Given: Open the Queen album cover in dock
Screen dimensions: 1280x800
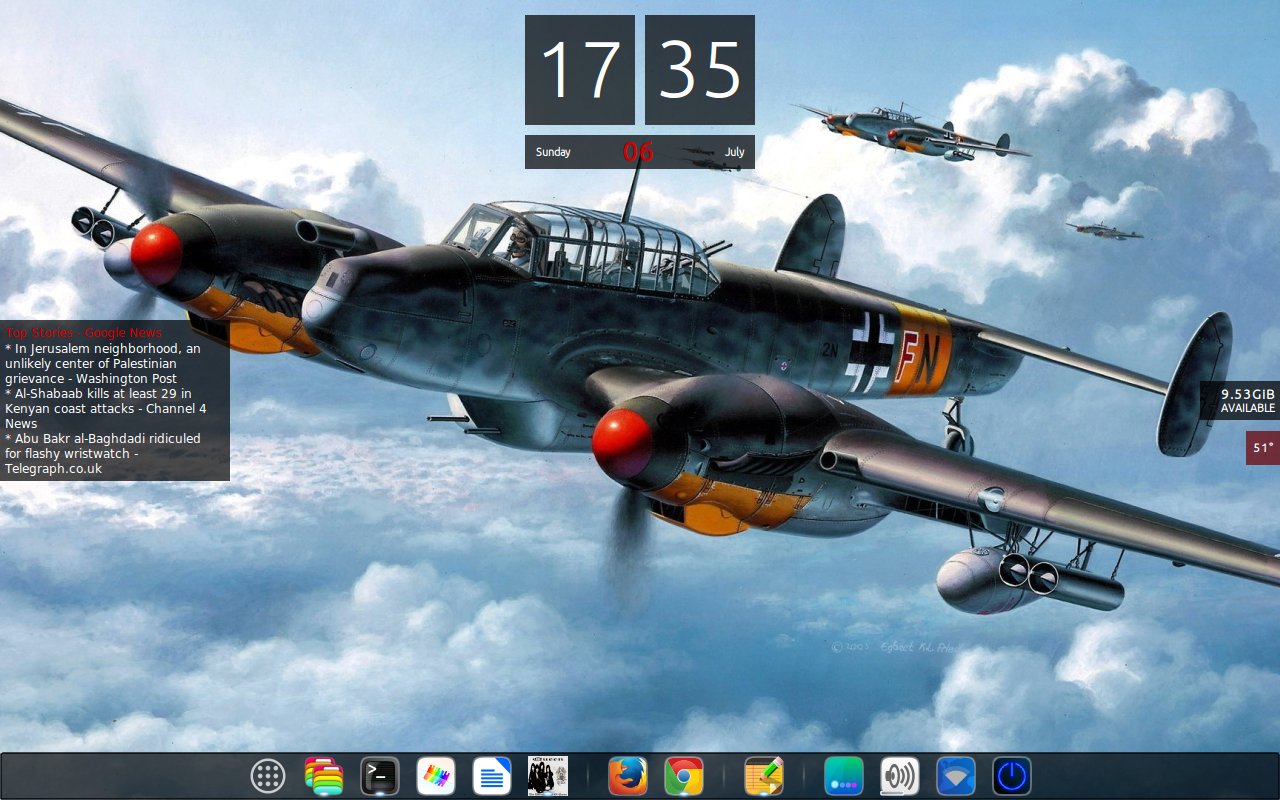Looking at the screenshot, I should [x=548, y=776].
